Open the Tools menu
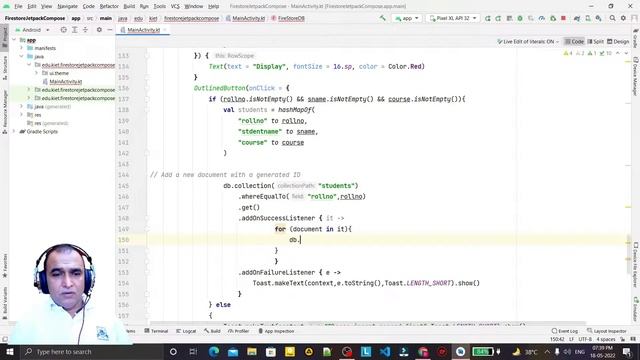640x360 pixels. tap(160, 6)
